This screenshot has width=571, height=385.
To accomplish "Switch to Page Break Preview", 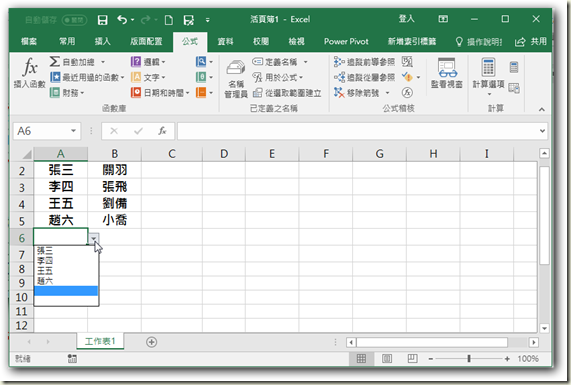I will coord(412,359).
